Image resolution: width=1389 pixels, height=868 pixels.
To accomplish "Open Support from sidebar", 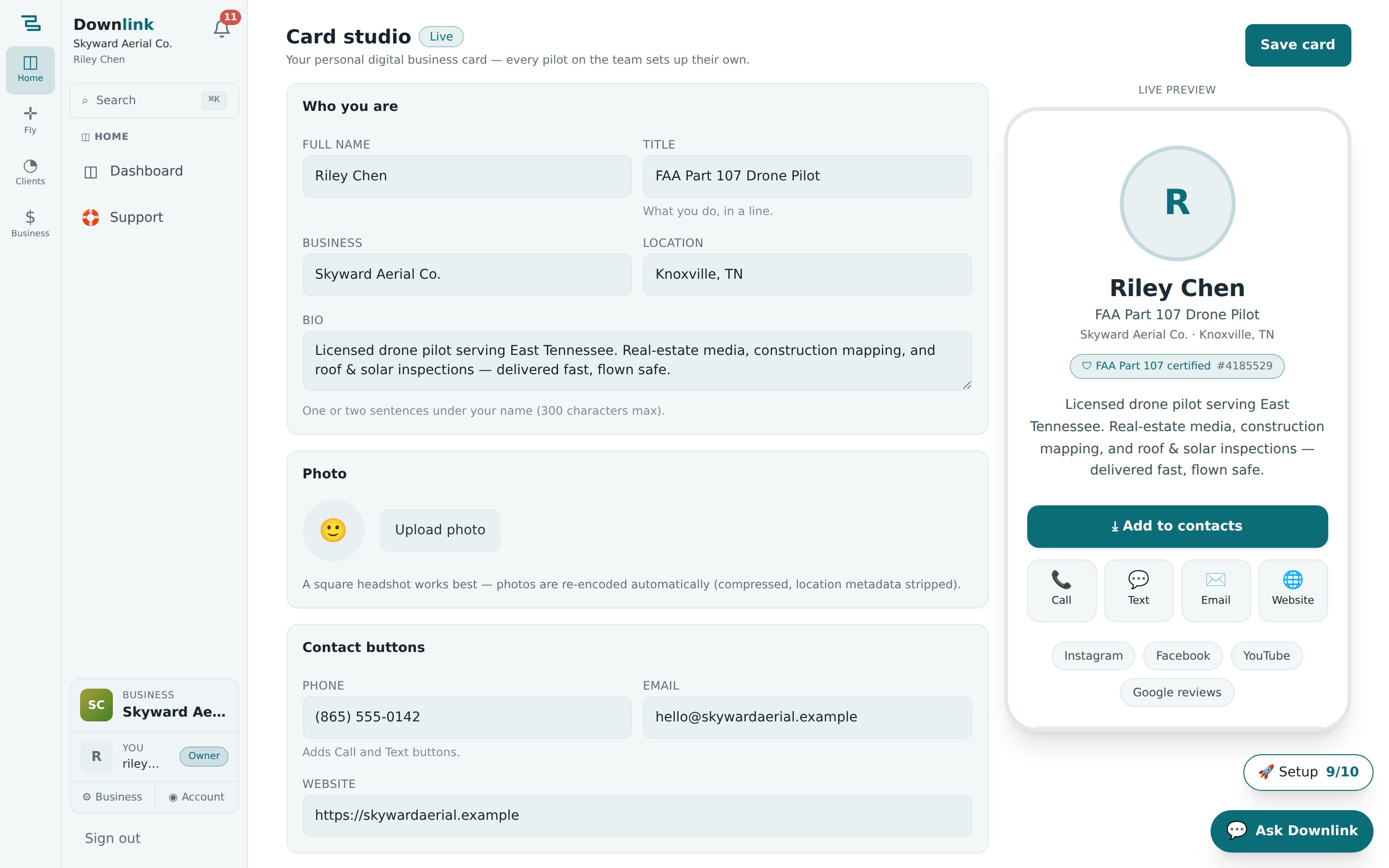I will point(154,217).
